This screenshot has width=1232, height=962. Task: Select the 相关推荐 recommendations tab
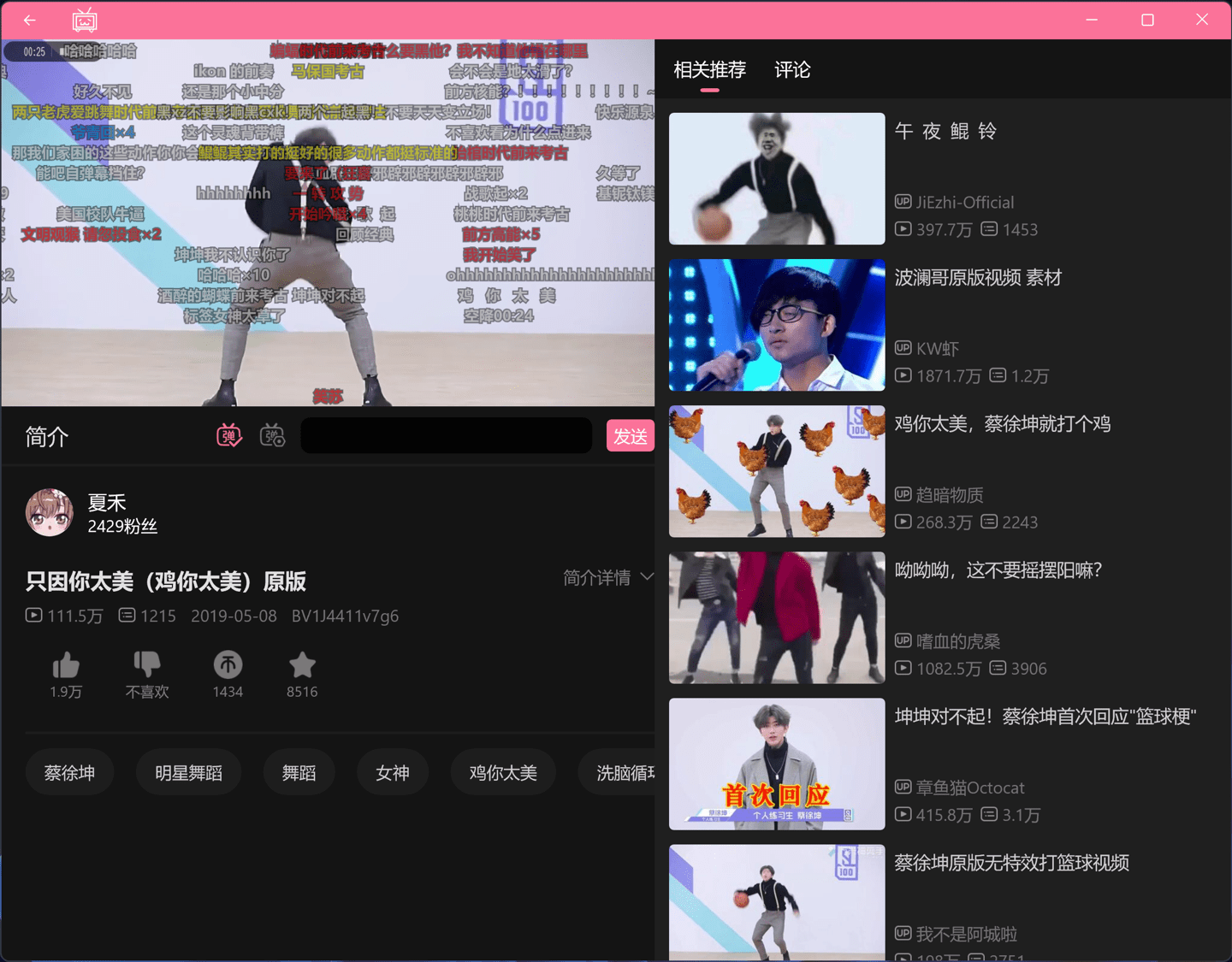709,70
